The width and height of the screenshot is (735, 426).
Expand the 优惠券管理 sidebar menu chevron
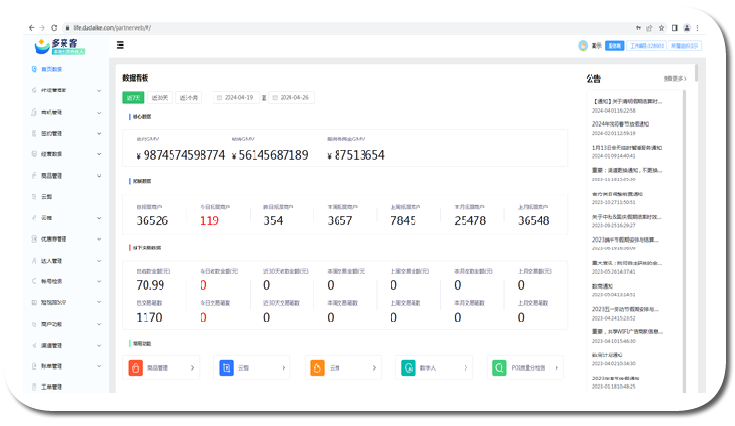click(99, 239)
